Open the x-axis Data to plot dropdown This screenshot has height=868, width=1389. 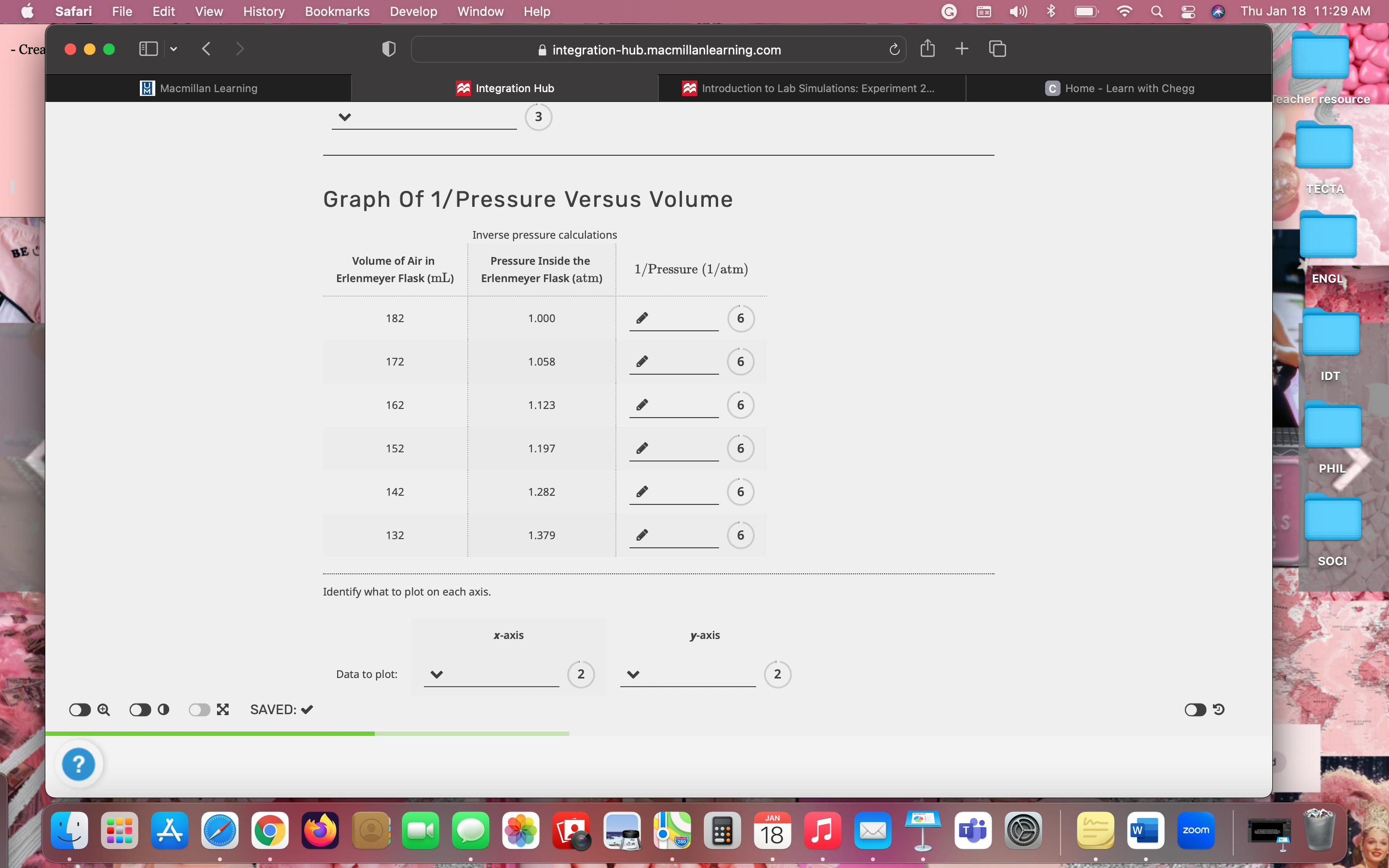[436, 674]
